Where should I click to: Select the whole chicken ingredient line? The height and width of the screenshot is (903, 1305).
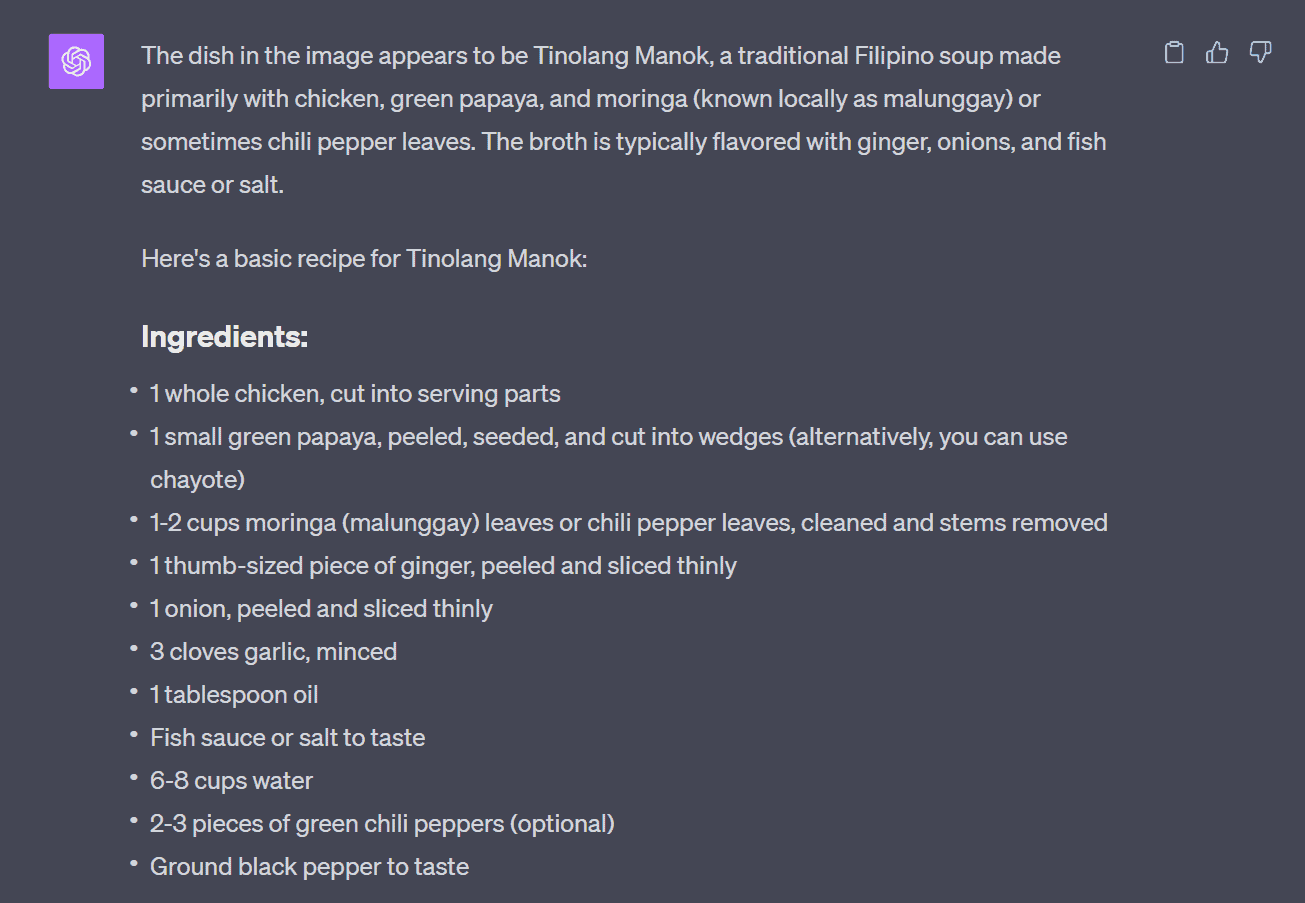pos(355,394)
